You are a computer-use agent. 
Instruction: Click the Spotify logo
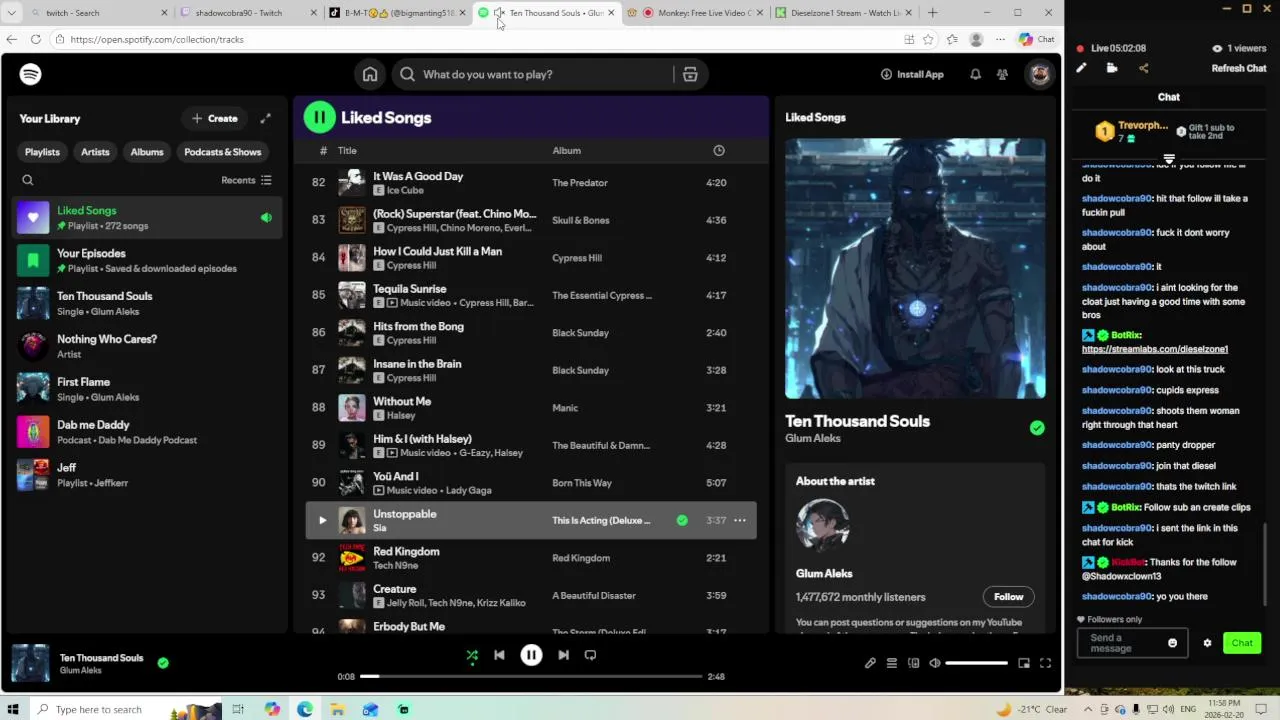[30, 74]
